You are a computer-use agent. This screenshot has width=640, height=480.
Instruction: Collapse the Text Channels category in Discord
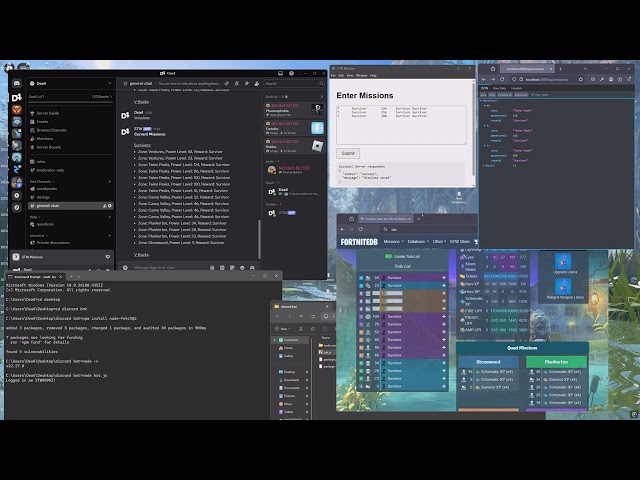[42, 181]
